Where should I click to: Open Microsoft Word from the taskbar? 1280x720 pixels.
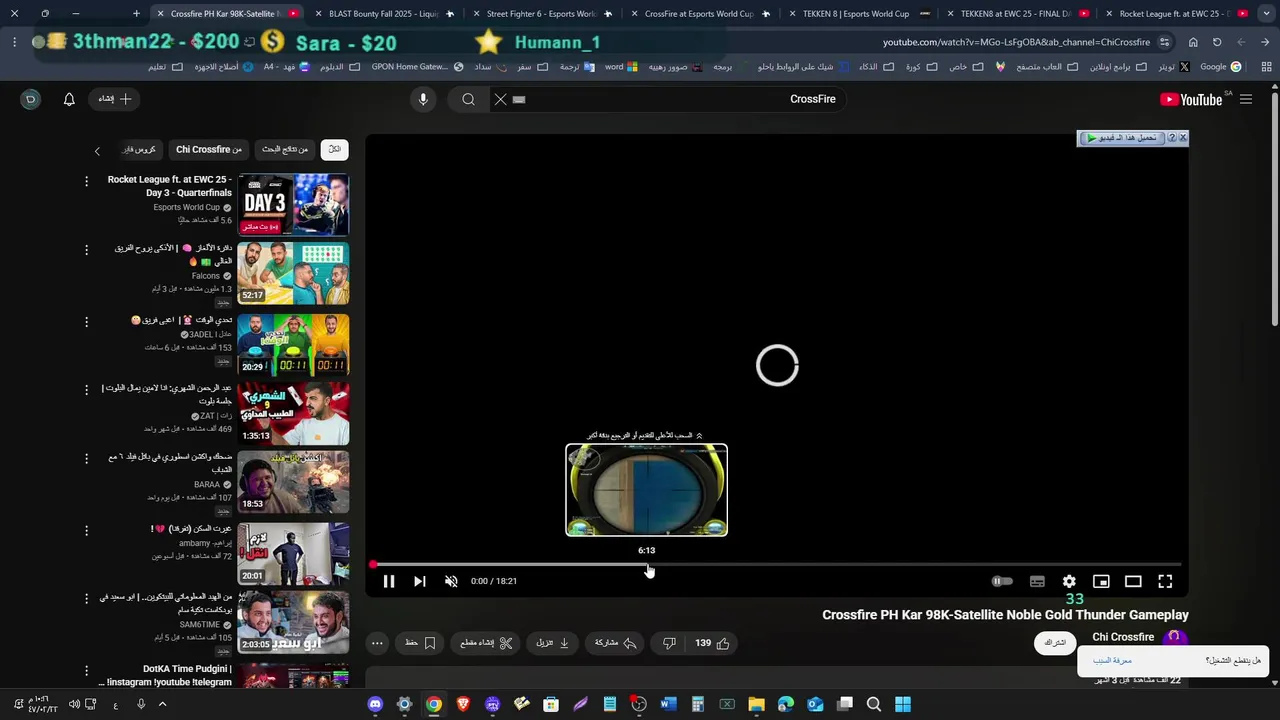coord(668,704)
